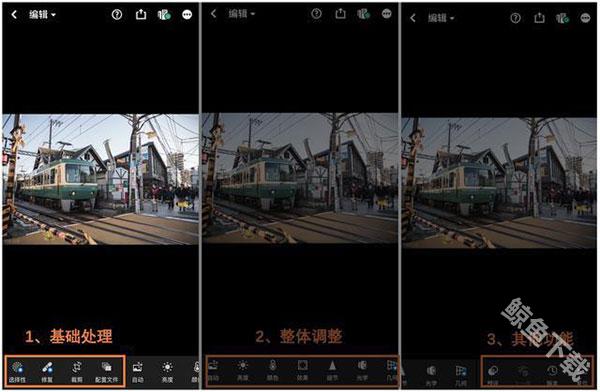
Task: Select the 修复 healing tool
Action: pyautogui.click(x=47, y=372)
